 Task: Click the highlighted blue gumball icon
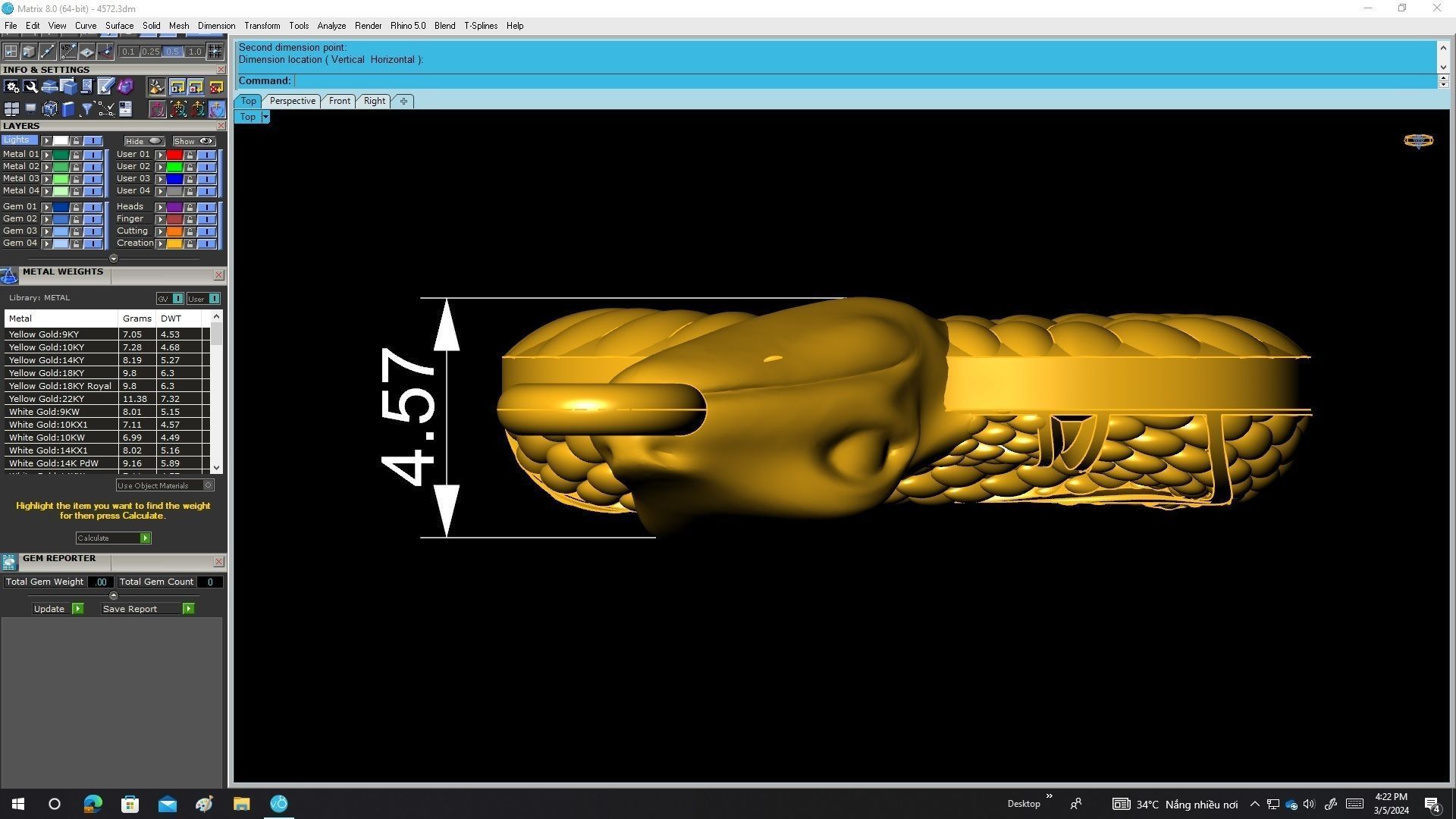216,109
